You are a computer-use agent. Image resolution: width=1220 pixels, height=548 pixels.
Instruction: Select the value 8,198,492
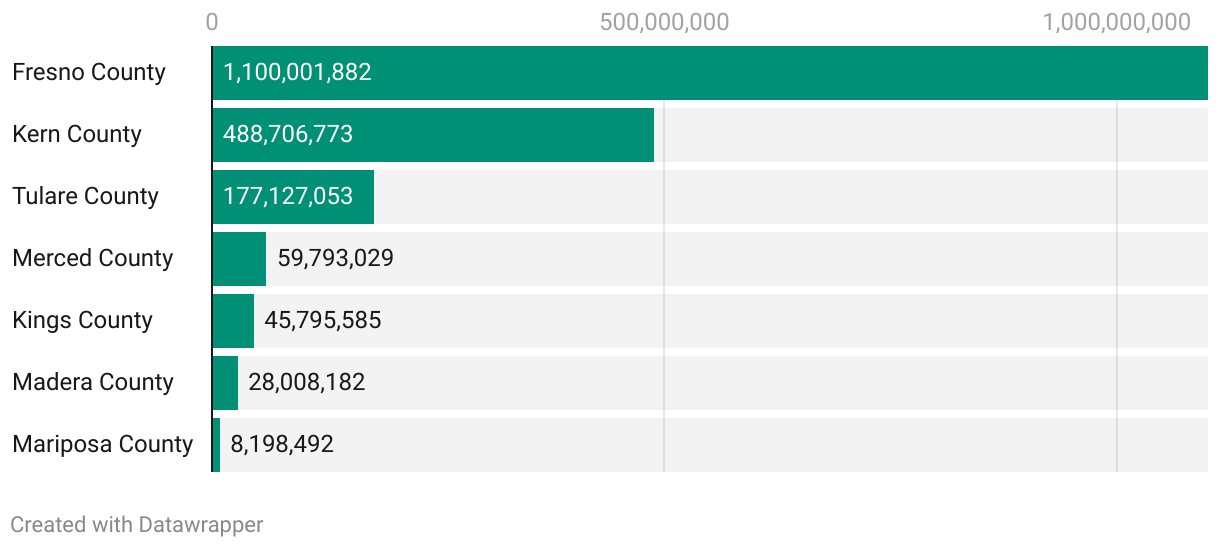(282, 445)
